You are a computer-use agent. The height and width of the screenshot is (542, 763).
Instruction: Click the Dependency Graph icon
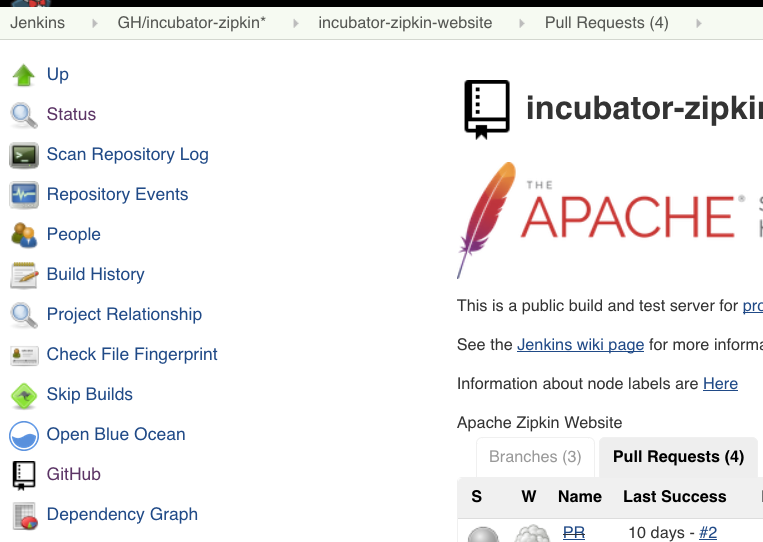click(x=24, y=515)
